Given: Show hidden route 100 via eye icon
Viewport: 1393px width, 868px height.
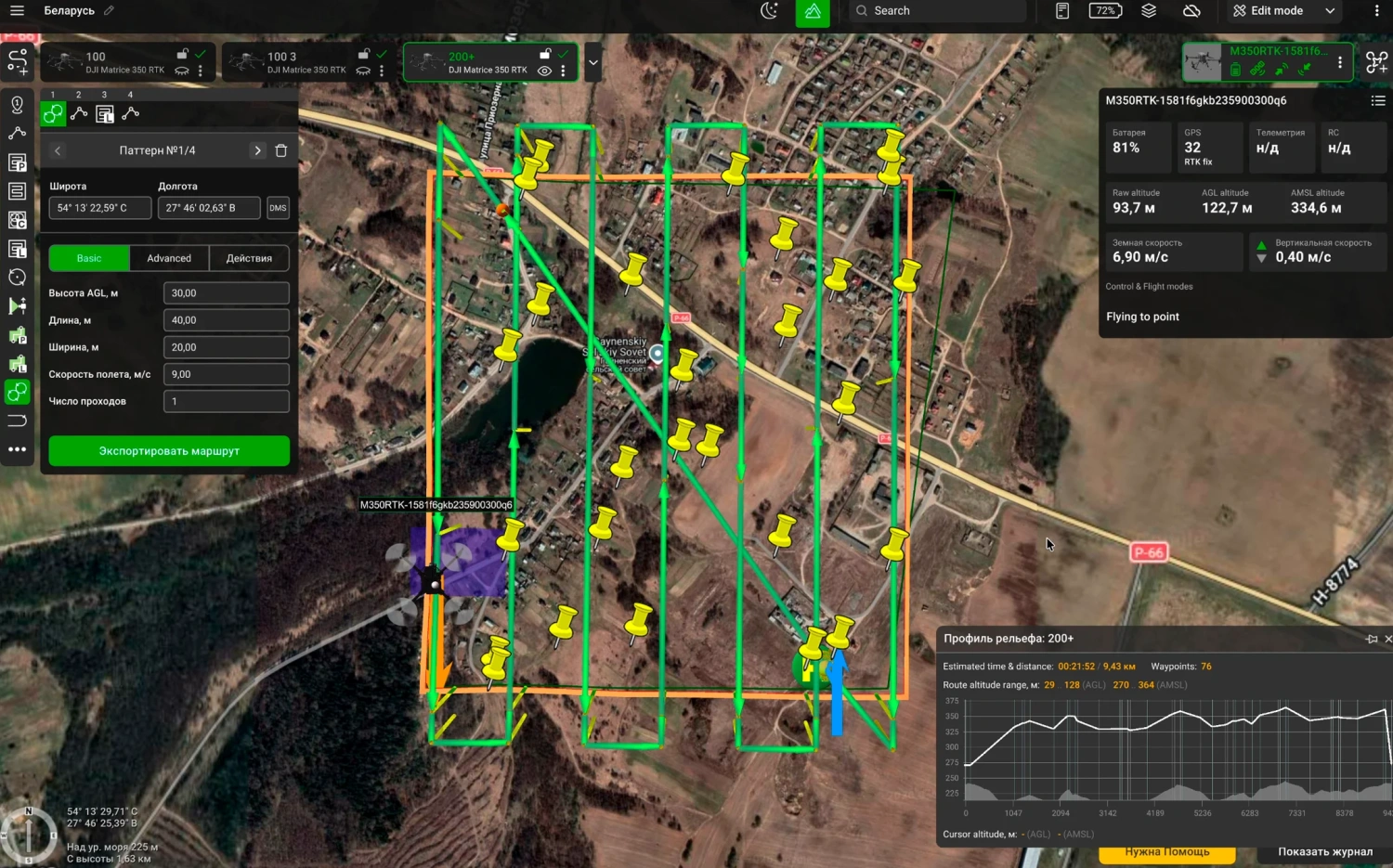Looking at the screenshot, I should (182, 71).
